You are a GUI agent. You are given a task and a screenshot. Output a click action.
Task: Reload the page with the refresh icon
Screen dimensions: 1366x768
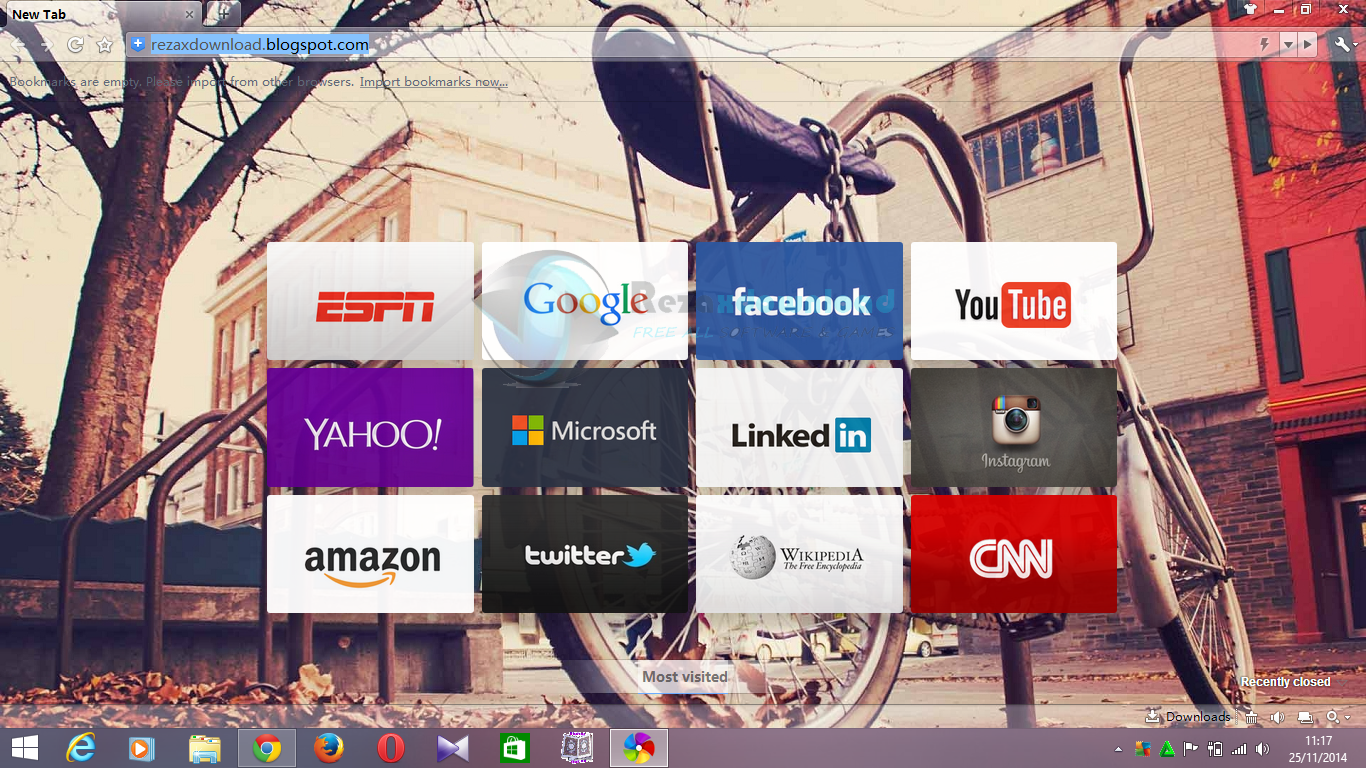click(75, 45)
